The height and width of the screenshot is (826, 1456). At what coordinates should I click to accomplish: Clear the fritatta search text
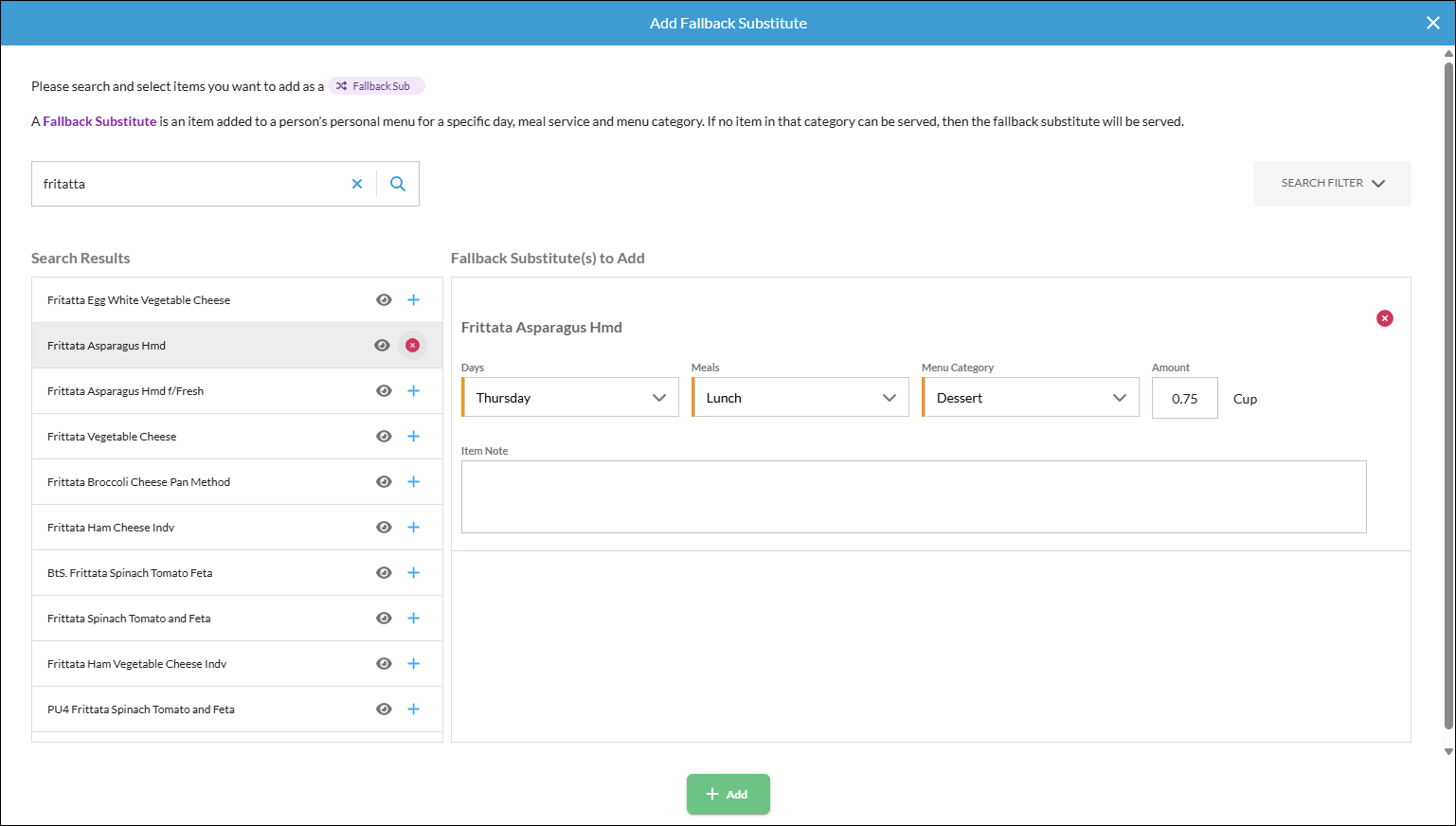[357, 184]
